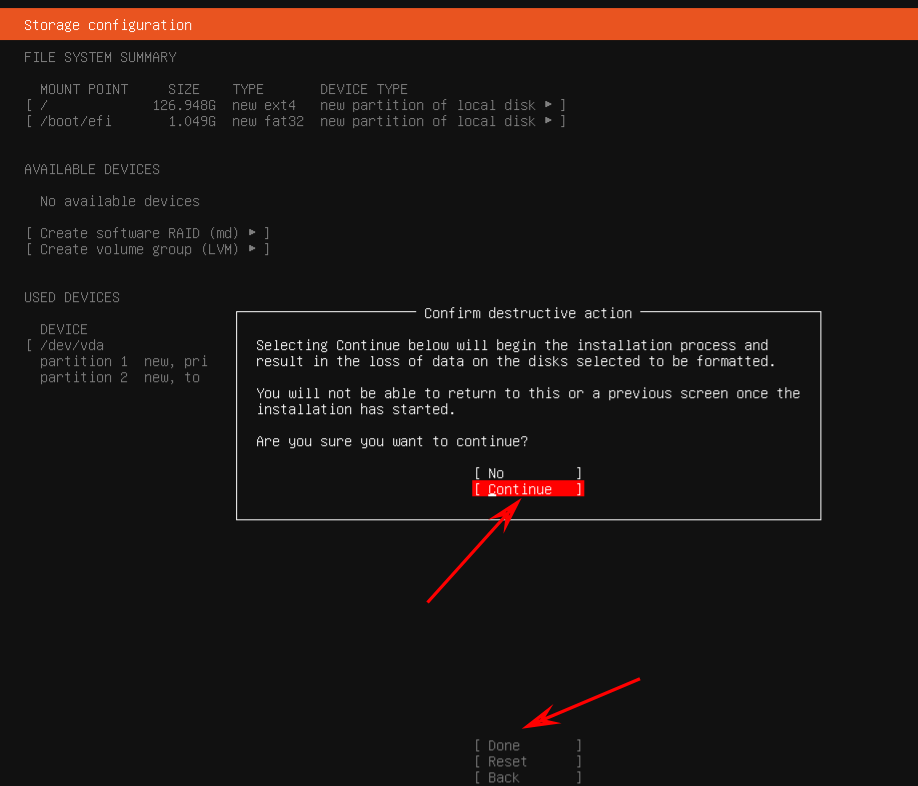
Task: Click the Confirm destructive action dialog title
Action: point(528,313)
